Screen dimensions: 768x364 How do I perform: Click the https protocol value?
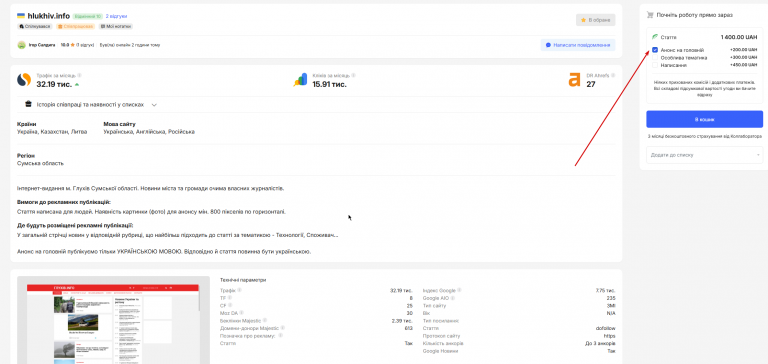tap(609, 336)
